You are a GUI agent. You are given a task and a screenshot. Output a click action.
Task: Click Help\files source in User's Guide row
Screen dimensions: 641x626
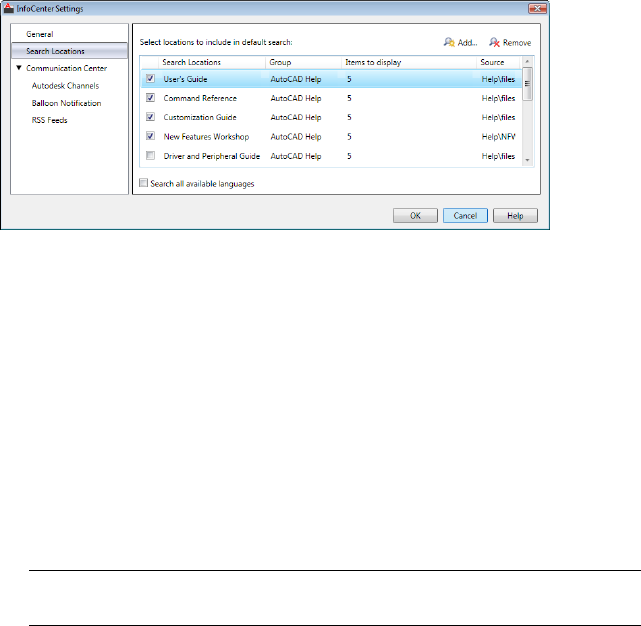pos(498,79)
